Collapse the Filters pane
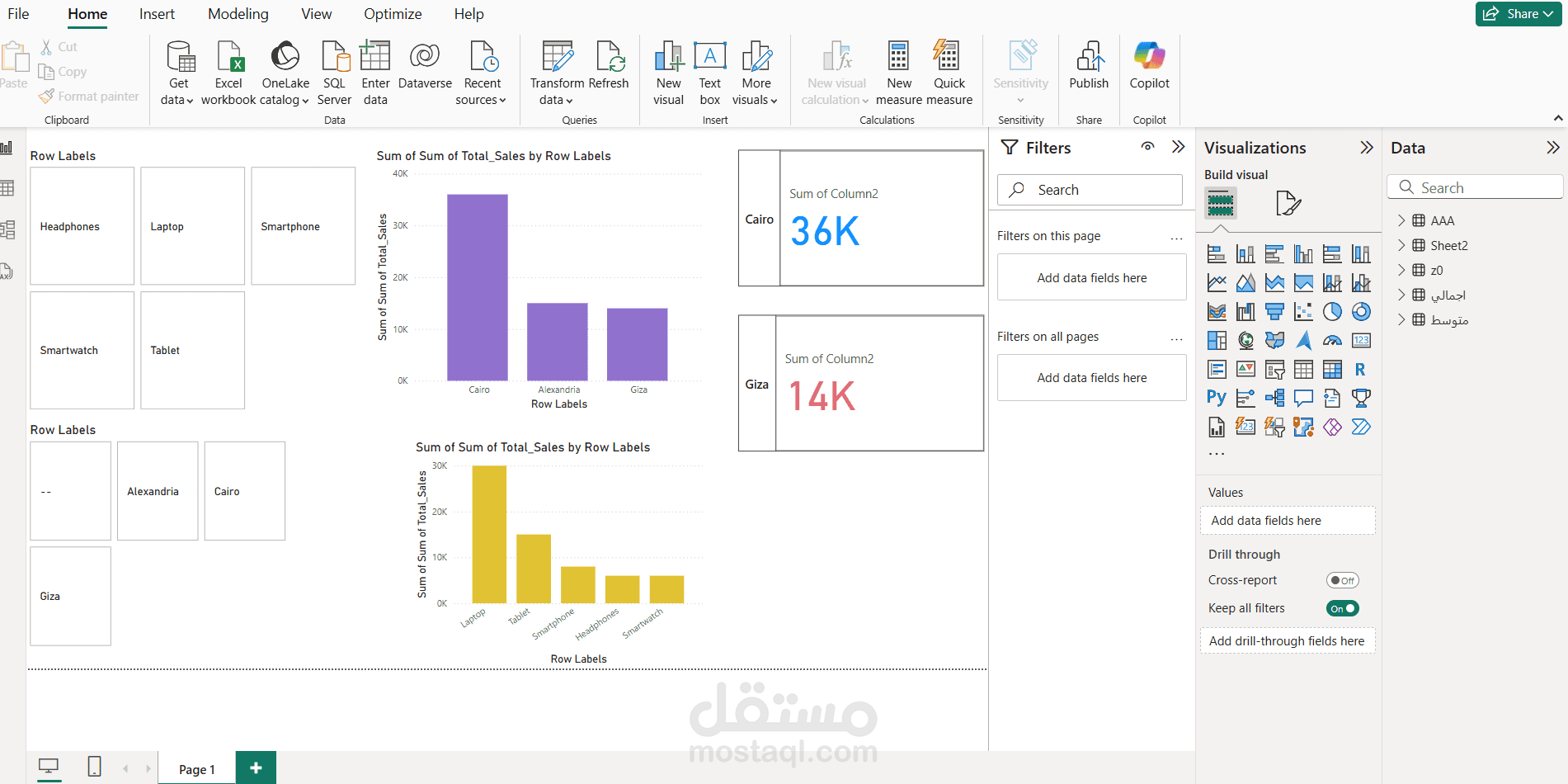 pyautogui.click(x=1178, y=147)
